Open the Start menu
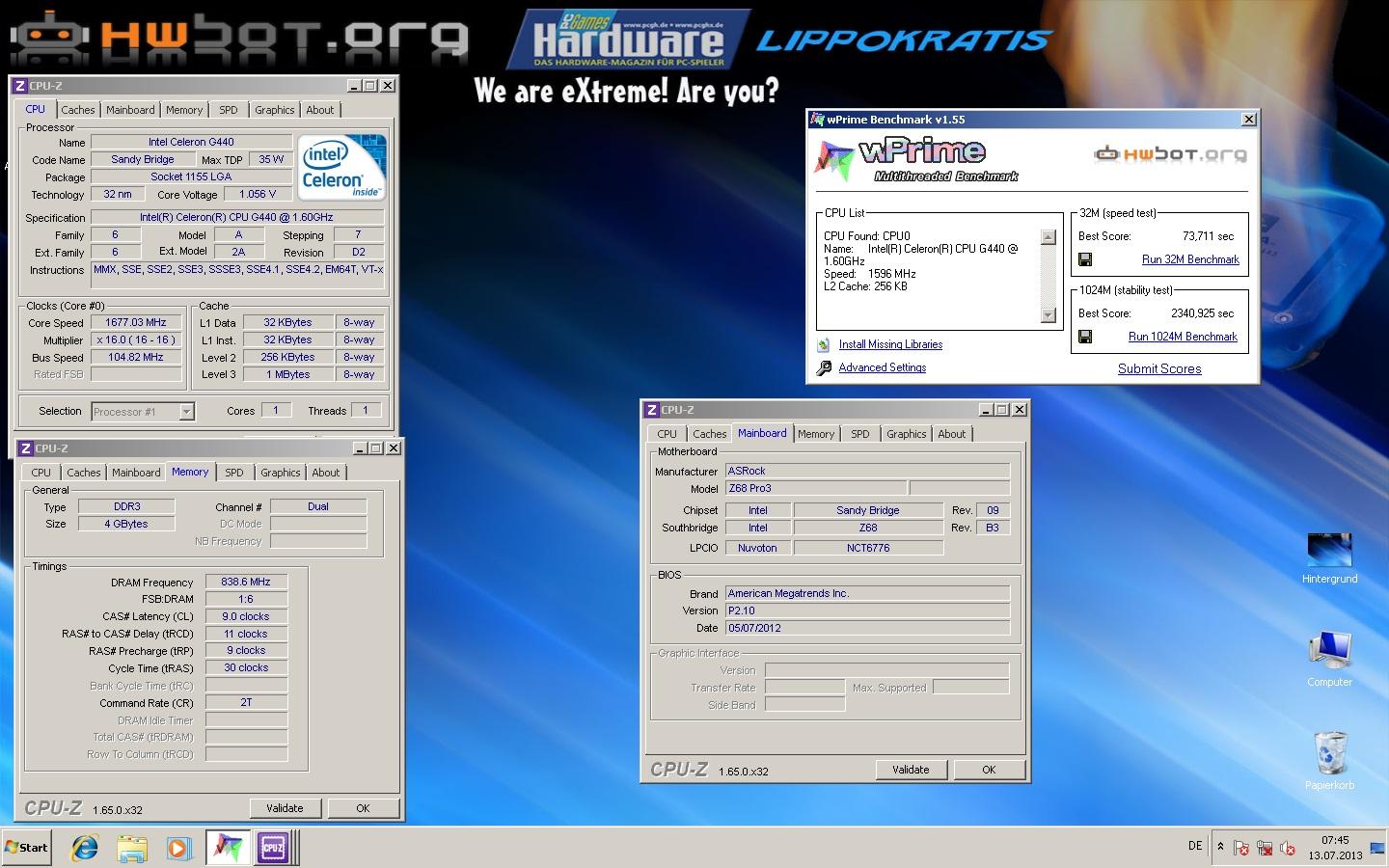1389x868 pixels. [26, 848]
